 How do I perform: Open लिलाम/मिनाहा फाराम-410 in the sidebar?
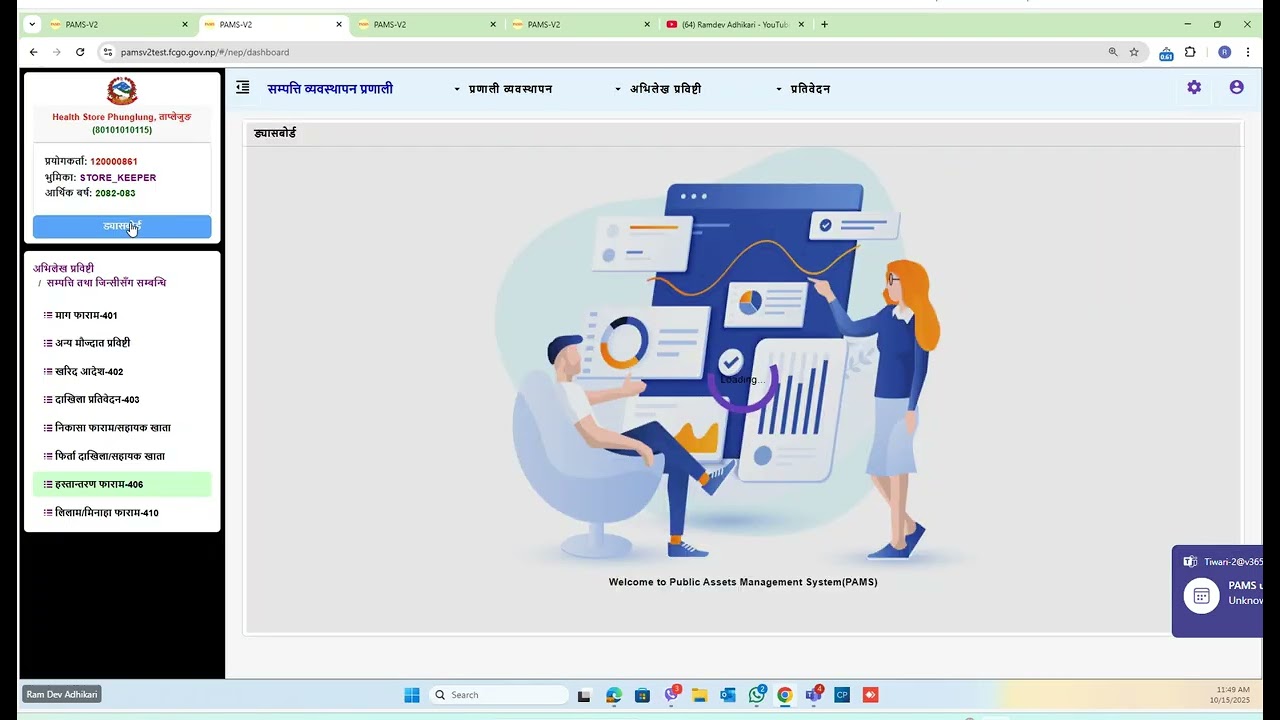click(122, 512)
